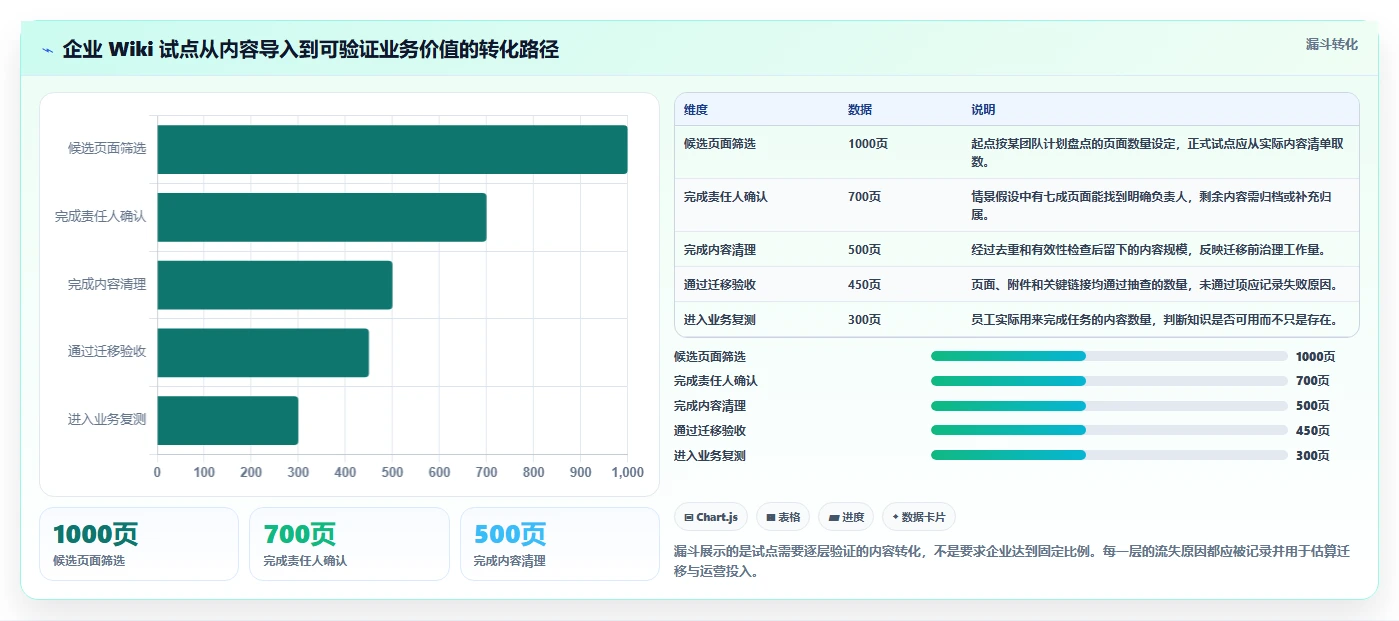Click the 完成责任人确认 cell in the table

point(726,197)
